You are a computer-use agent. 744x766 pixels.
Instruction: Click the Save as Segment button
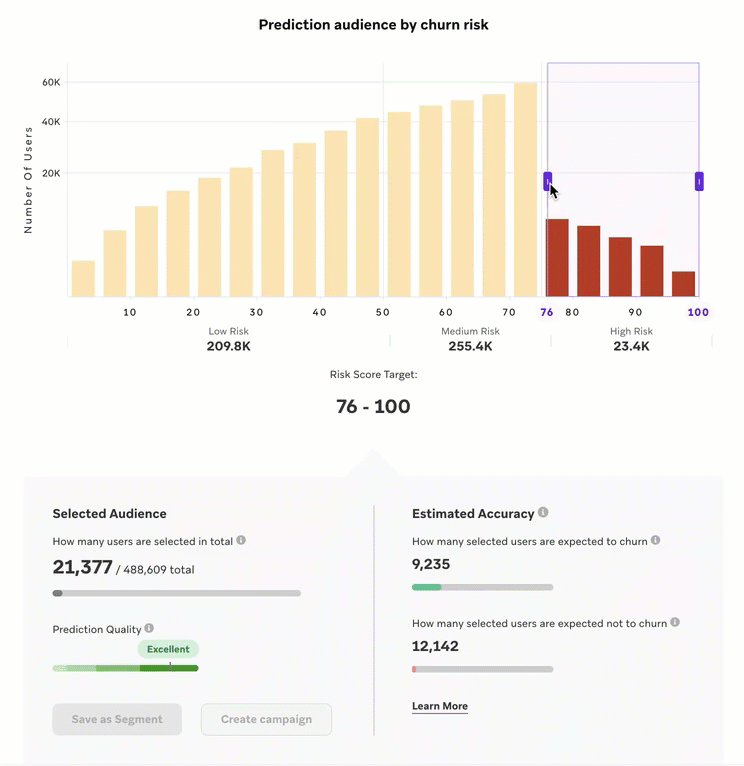pos(117,719)
